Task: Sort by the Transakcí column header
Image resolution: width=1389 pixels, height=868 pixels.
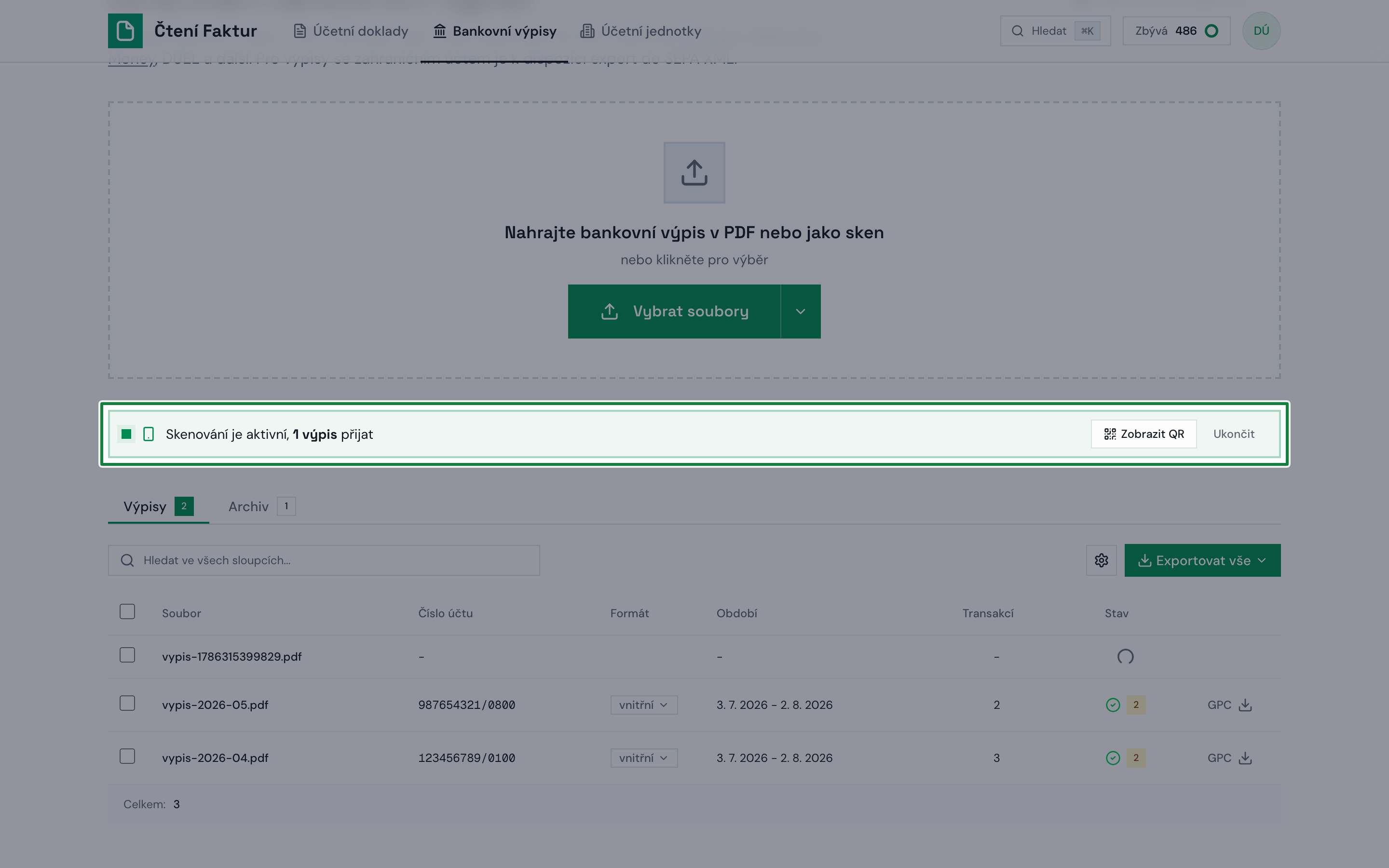Action: tap(988, 613)
